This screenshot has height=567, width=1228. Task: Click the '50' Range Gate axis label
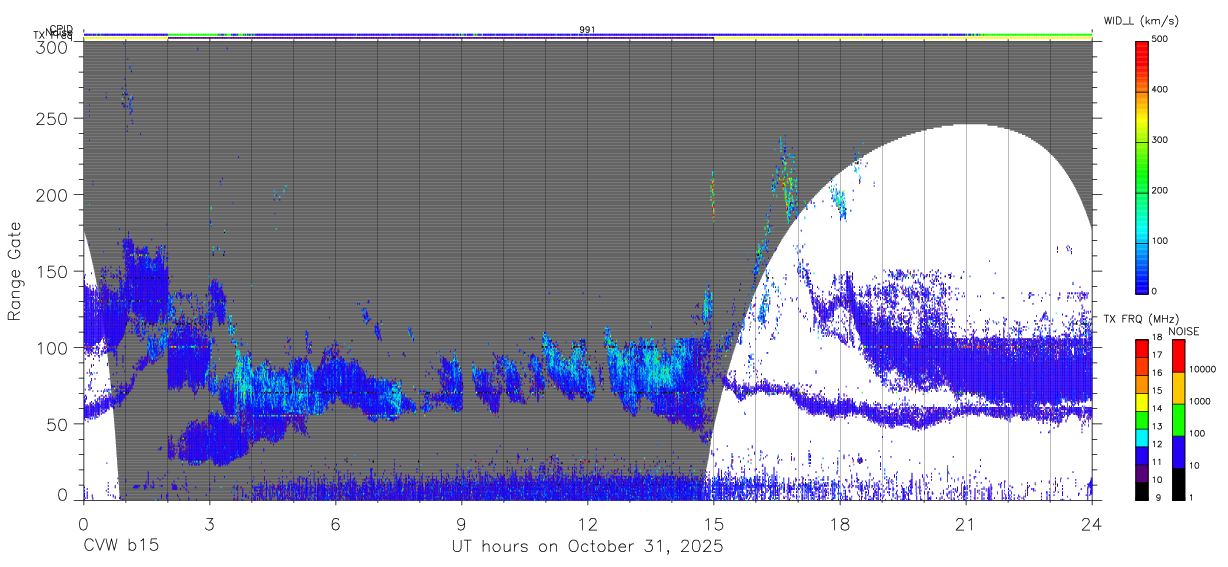click(58, 424)
